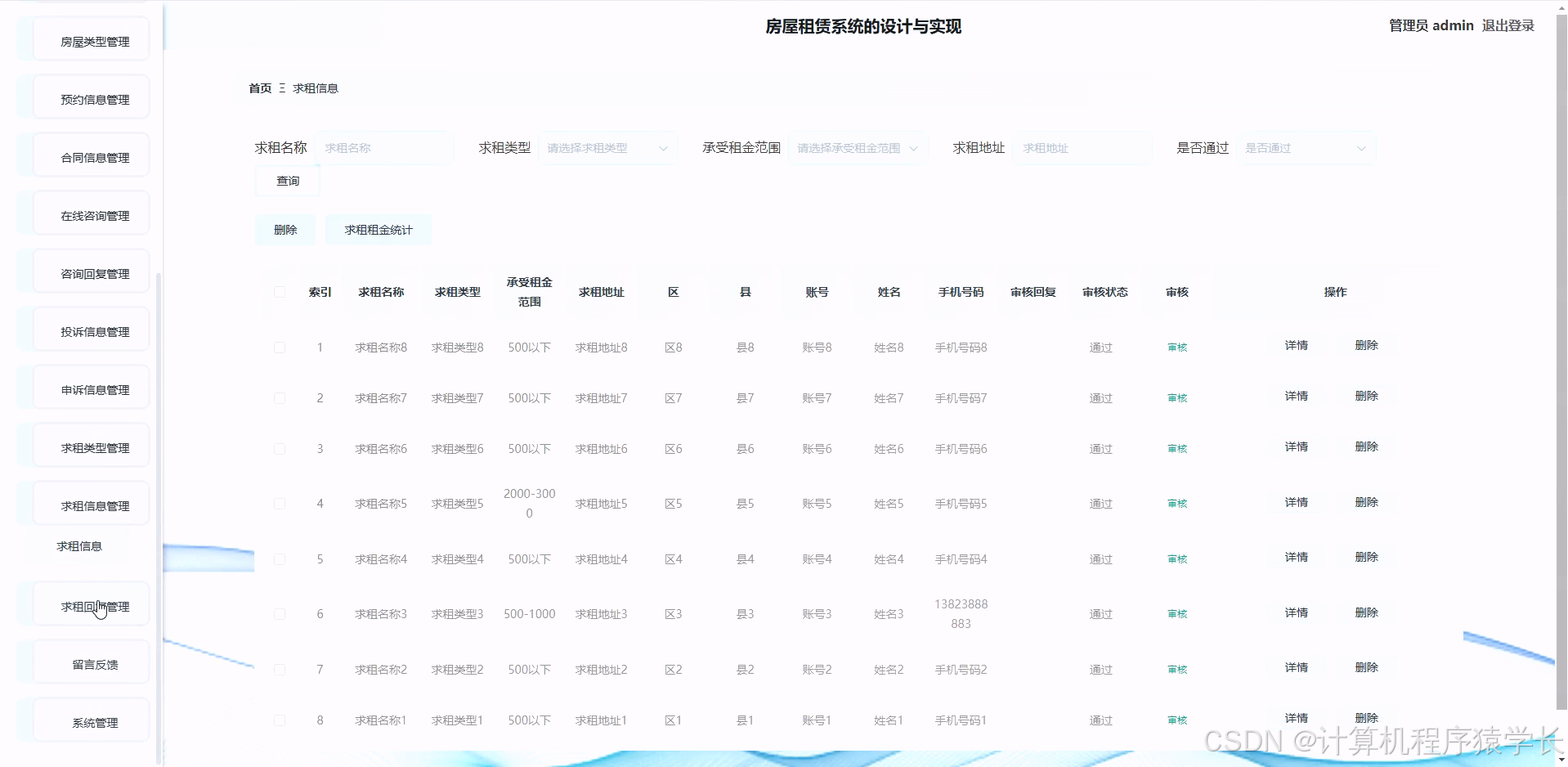Check the checkbox for row 求租名称8

click(x=279, y=347)
